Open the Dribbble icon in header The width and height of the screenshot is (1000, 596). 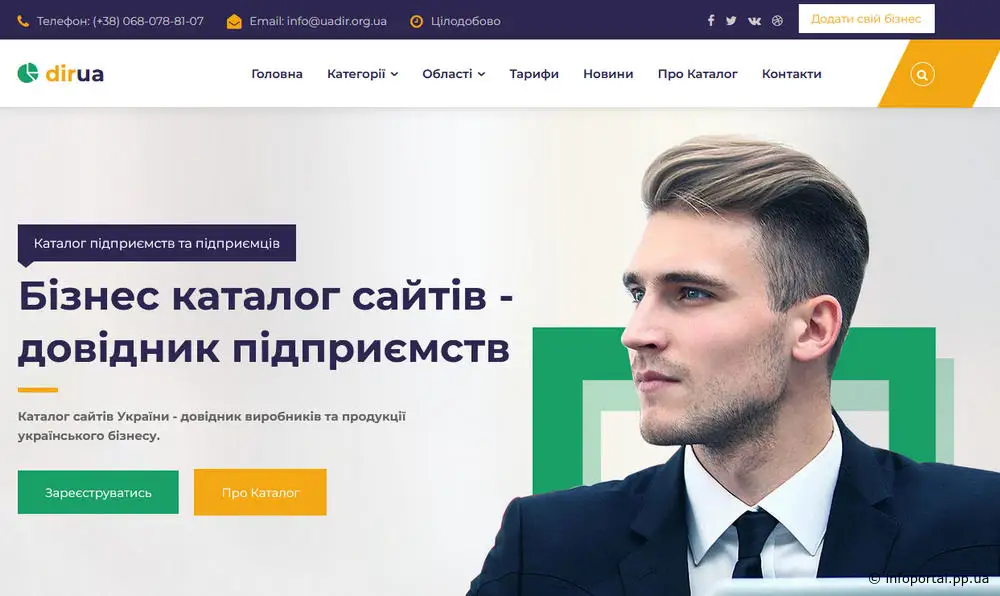(x=777, y=20)
